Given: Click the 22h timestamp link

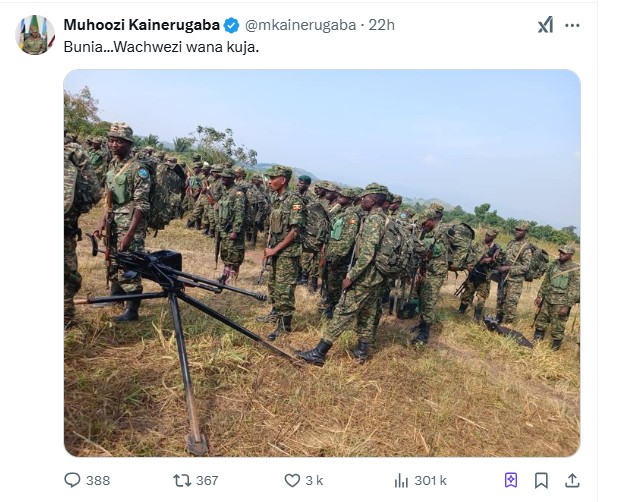Looking at the screenshot, I should pyautogui.click(x=381, y=25).
